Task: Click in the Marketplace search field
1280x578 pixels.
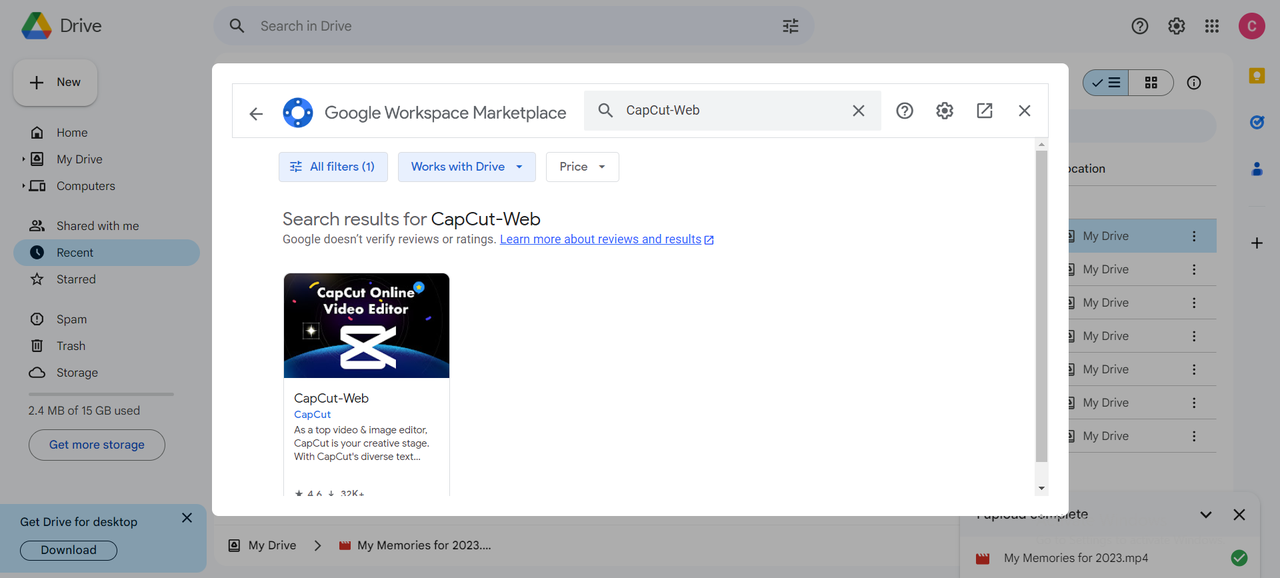Action: point(732,111)
